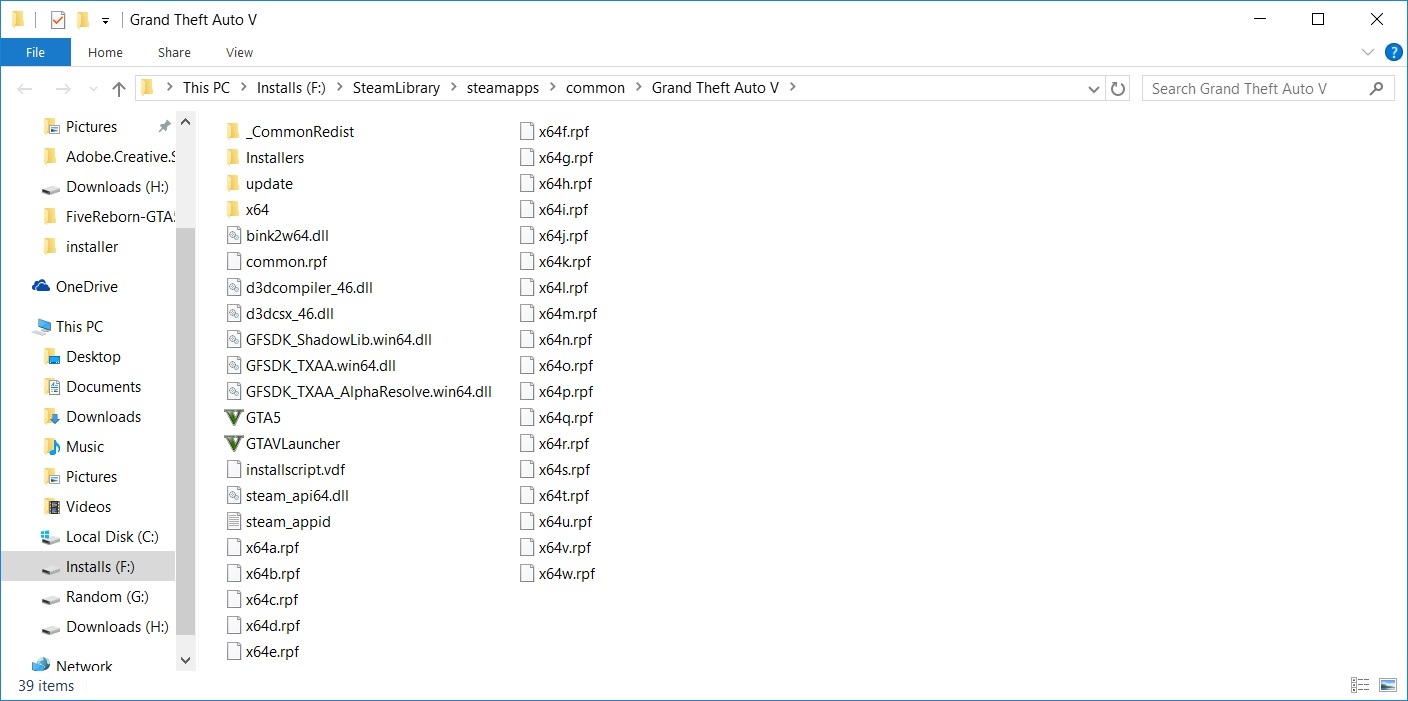The height and width of the screenshot is (701, 1408).
Task: Click the New folder icon in the title bar
Action: click(x=83, y=19)
